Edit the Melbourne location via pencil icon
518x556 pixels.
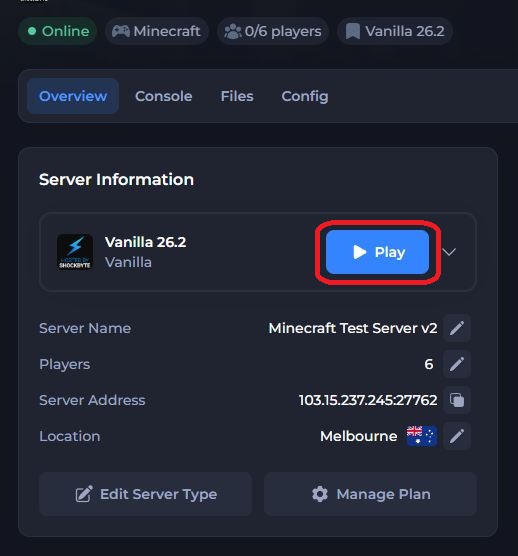457,436
